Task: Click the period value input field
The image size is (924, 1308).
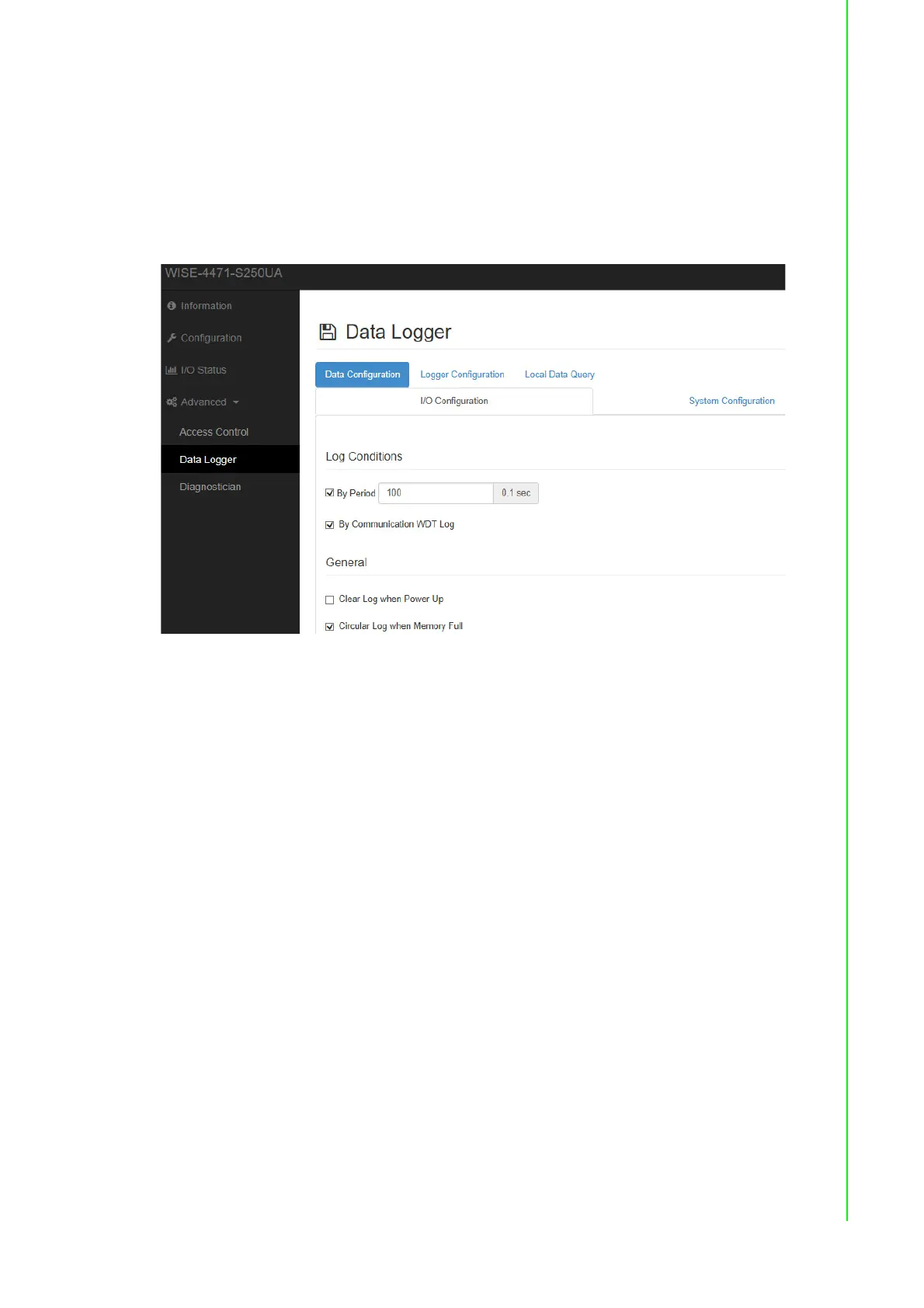Action: tap(435, 493)
